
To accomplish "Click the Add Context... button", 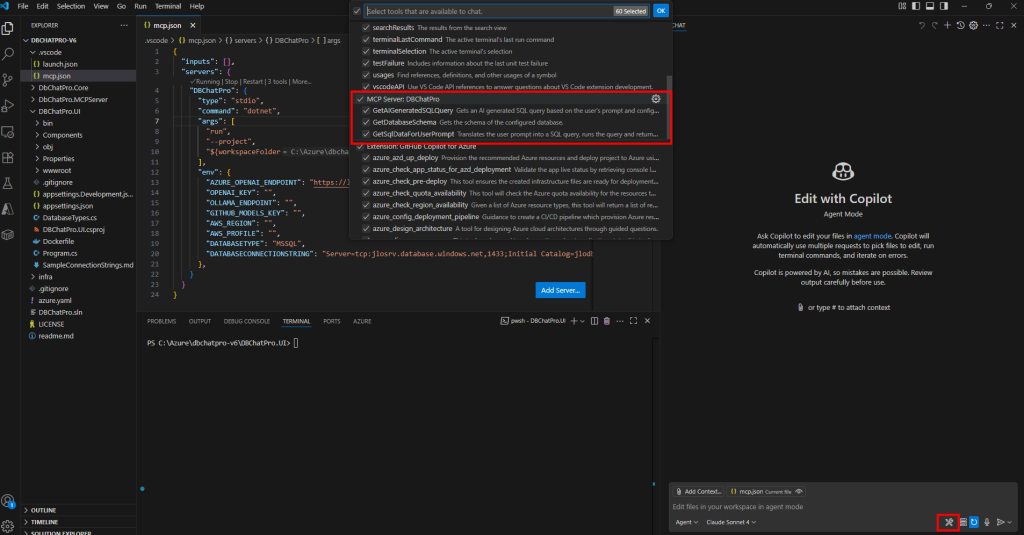I will [699, 491].
